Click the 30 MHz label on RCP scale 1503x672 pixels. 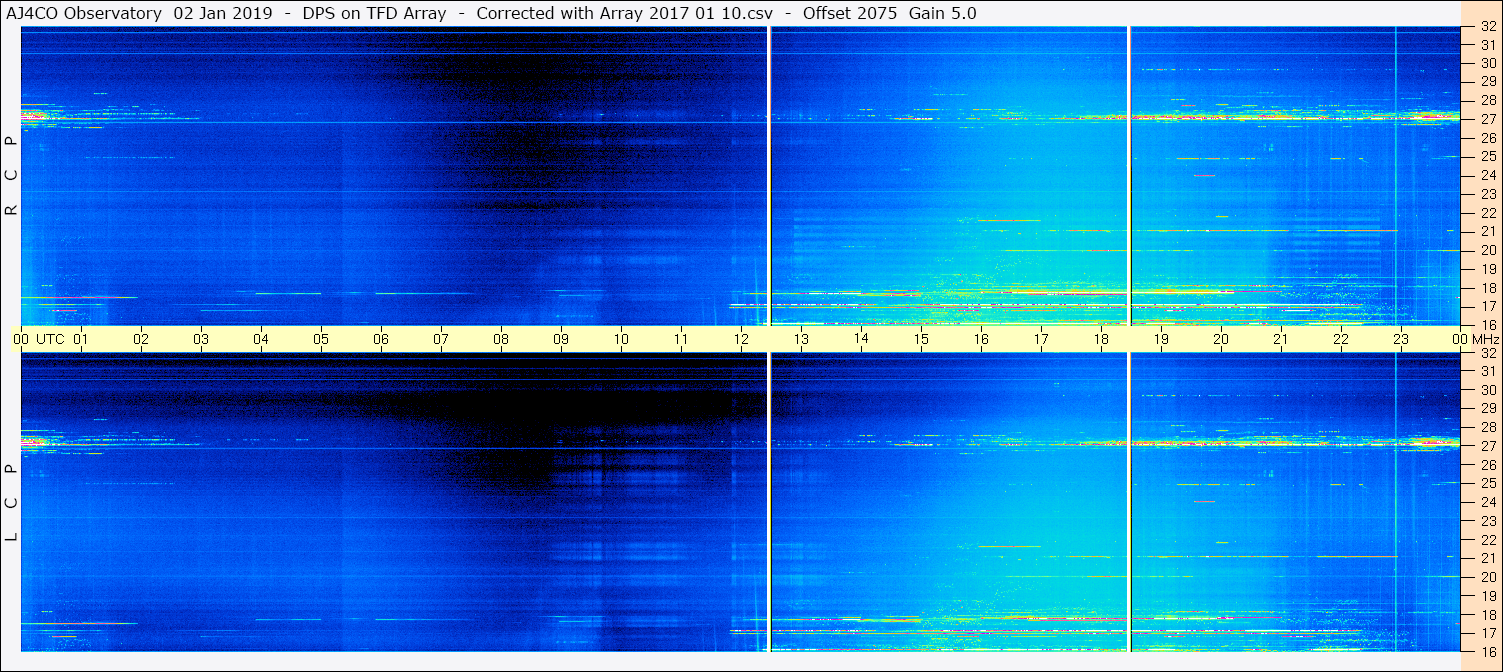tap(1487, 63)
